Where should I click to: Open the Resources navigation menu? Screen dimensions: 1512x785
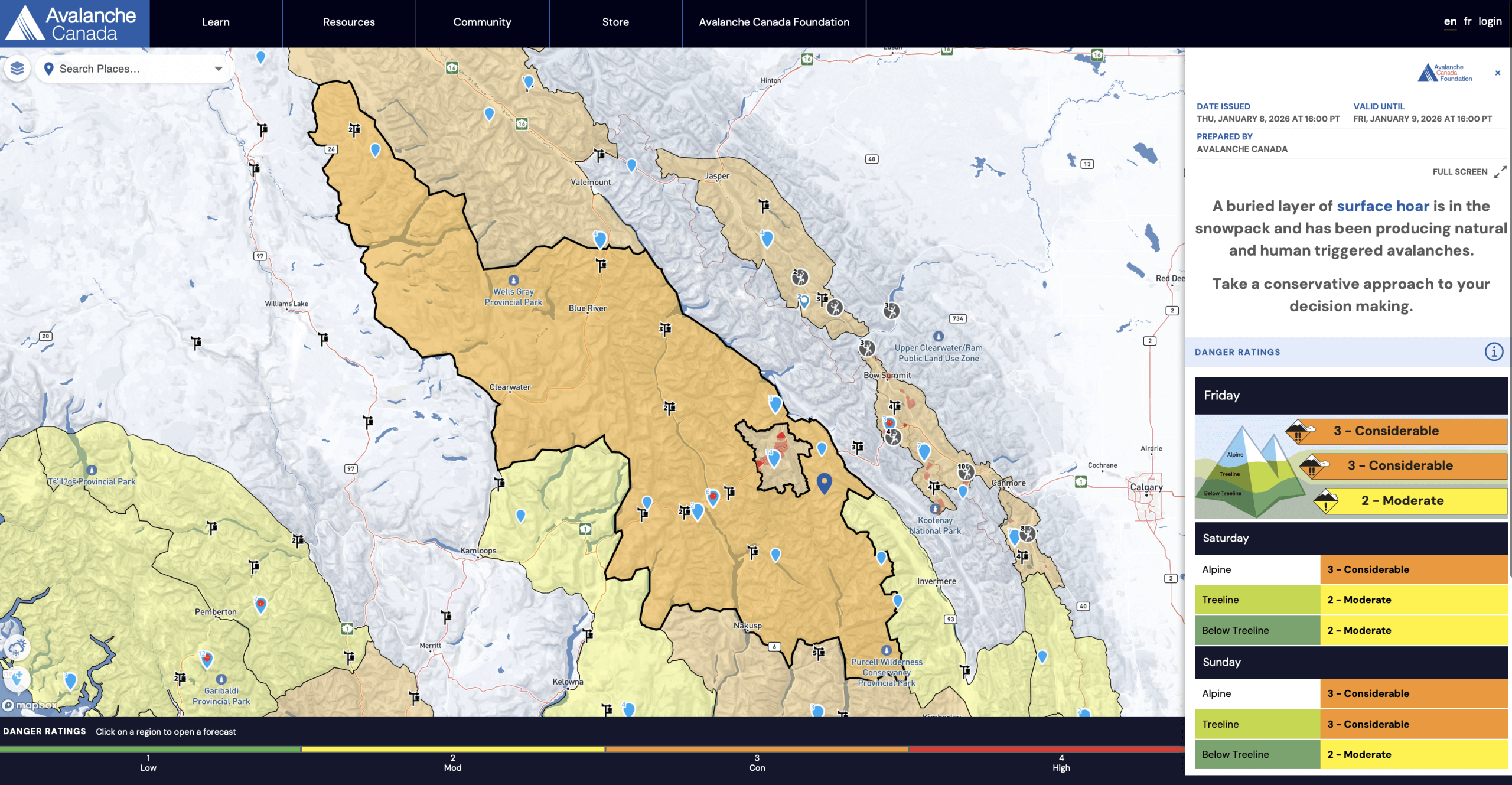[348, 22]
